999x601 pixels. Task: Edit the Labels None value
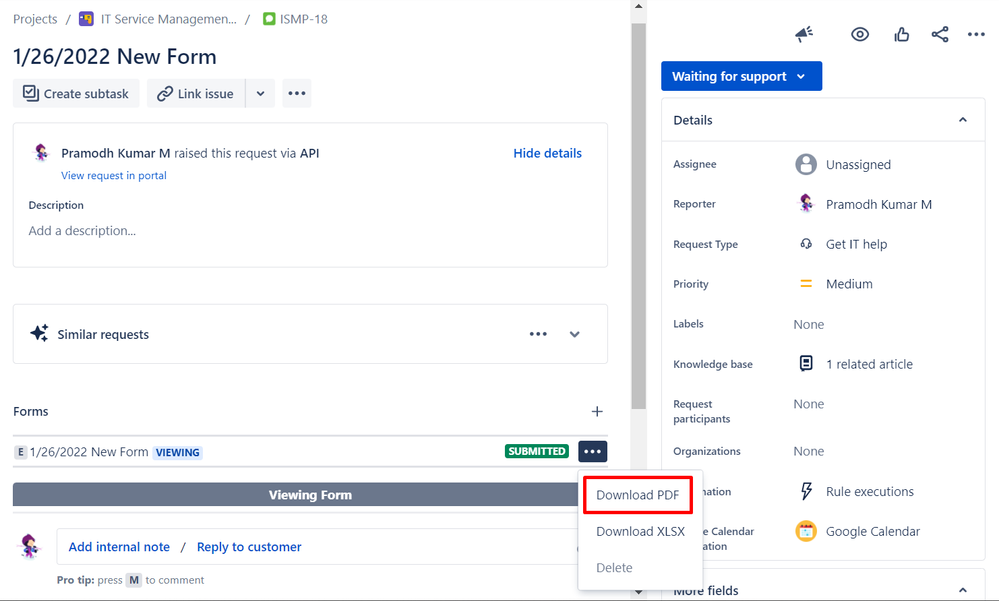(809, 324)
